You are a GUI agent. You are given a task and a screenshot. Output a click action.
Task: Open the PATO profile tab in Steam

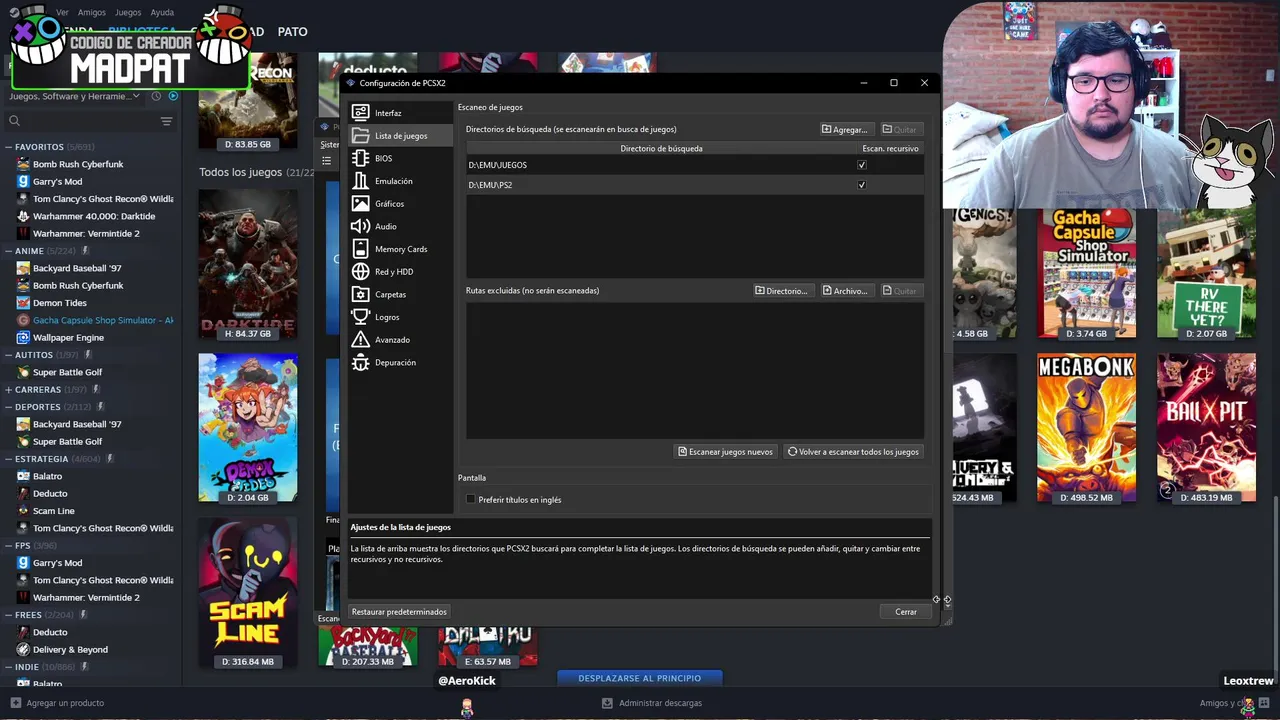(292, 32)
